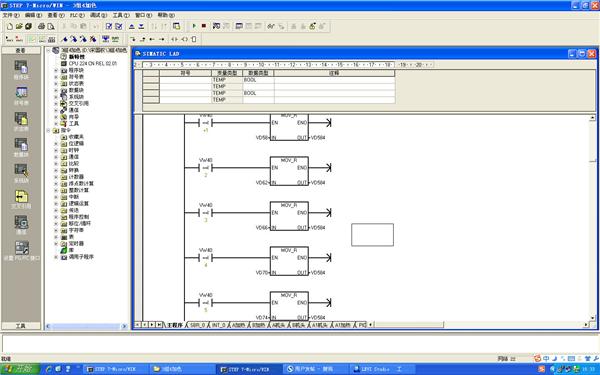Expand the 计数器 instruction folder

tap(56, 177)
